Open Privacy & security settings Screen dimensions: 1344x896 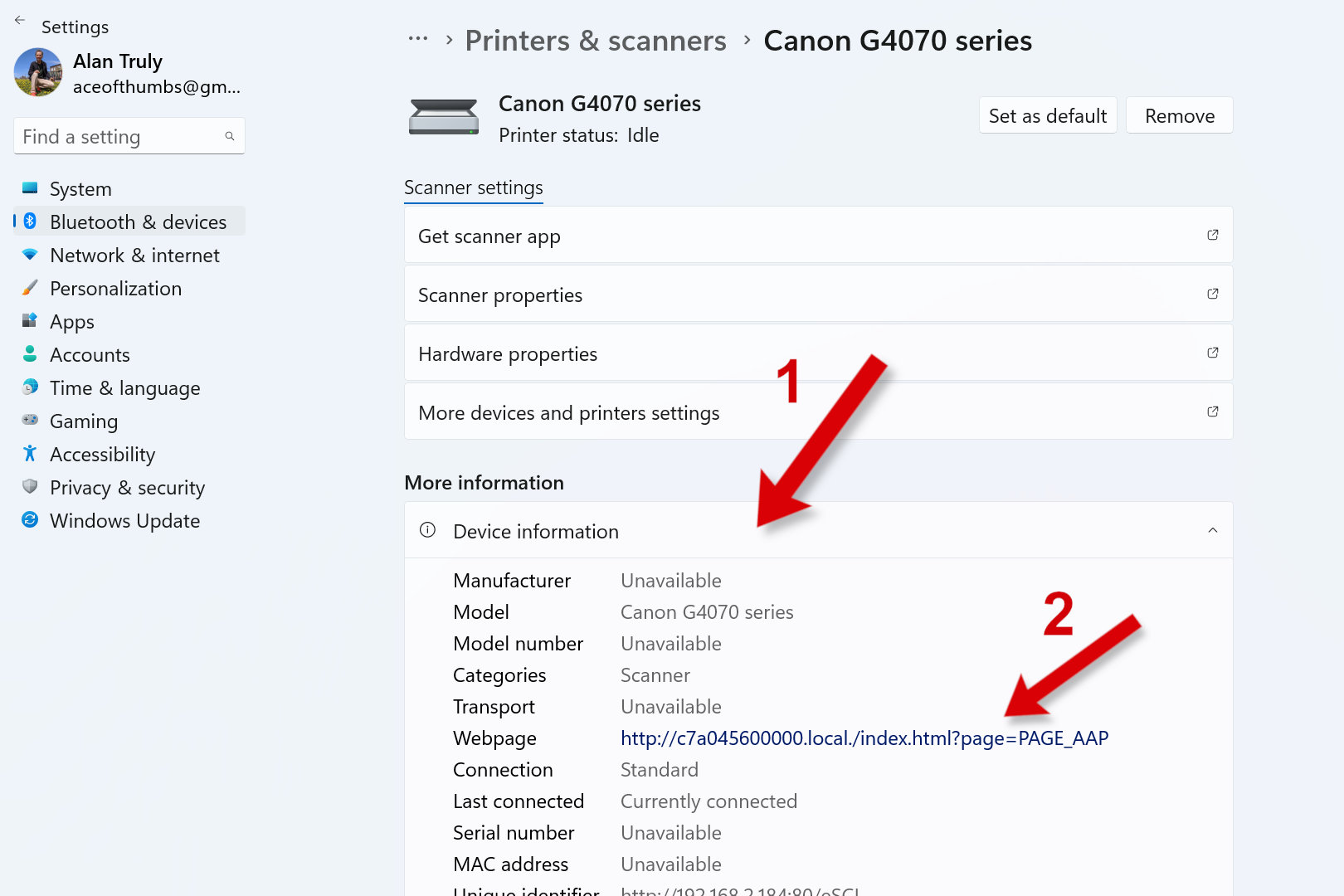pos(129,488)
